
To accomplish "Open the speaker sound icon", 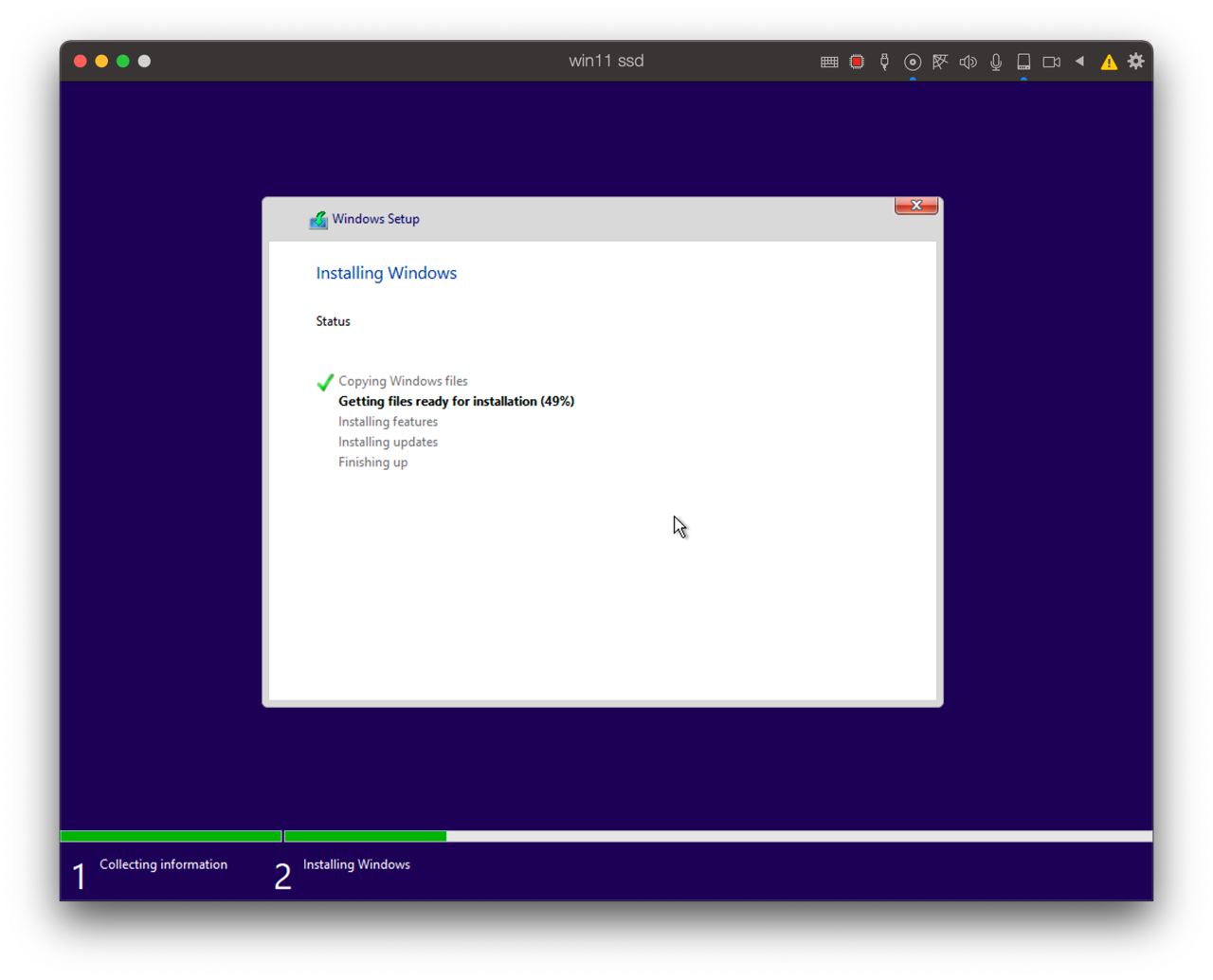I will click(968, 62).
